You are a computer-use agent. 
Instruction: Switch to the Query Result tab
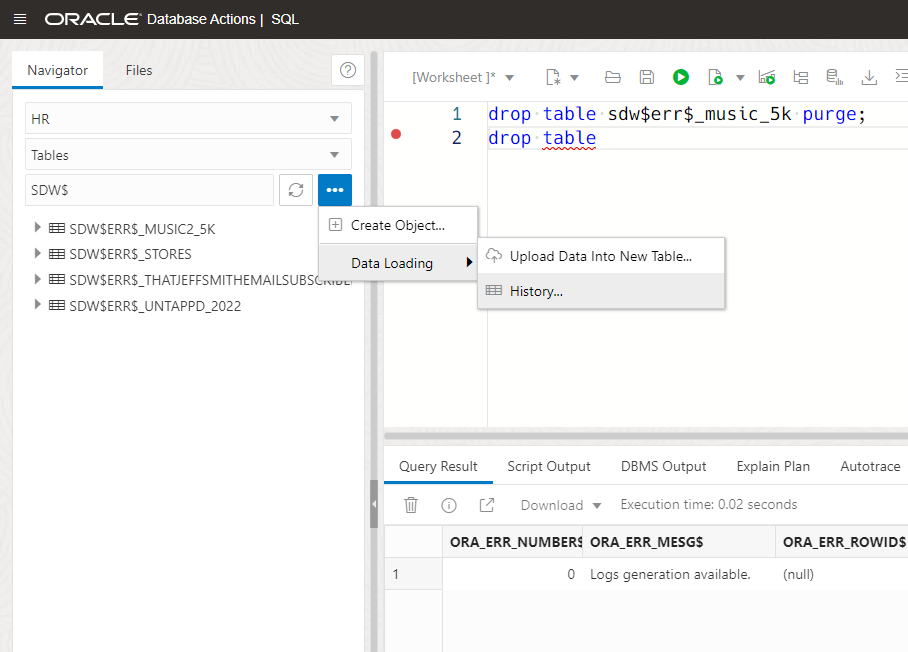click(438, 466)
